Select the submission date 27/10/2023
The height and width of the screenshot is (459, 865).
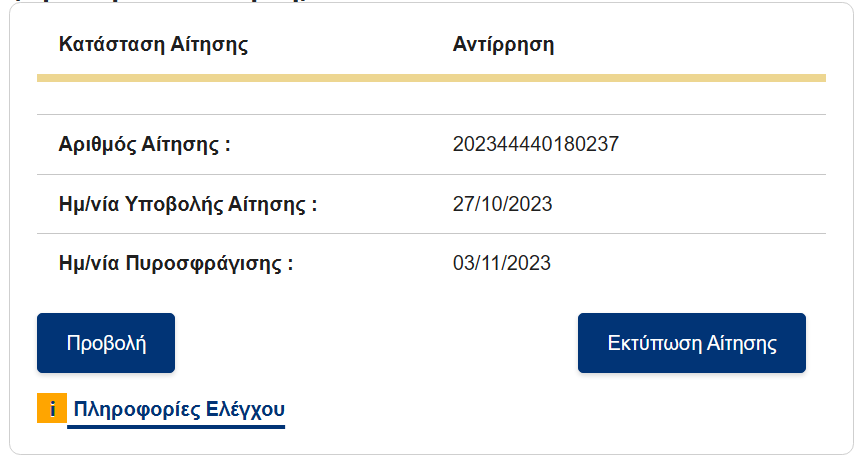tap(502, 204)
